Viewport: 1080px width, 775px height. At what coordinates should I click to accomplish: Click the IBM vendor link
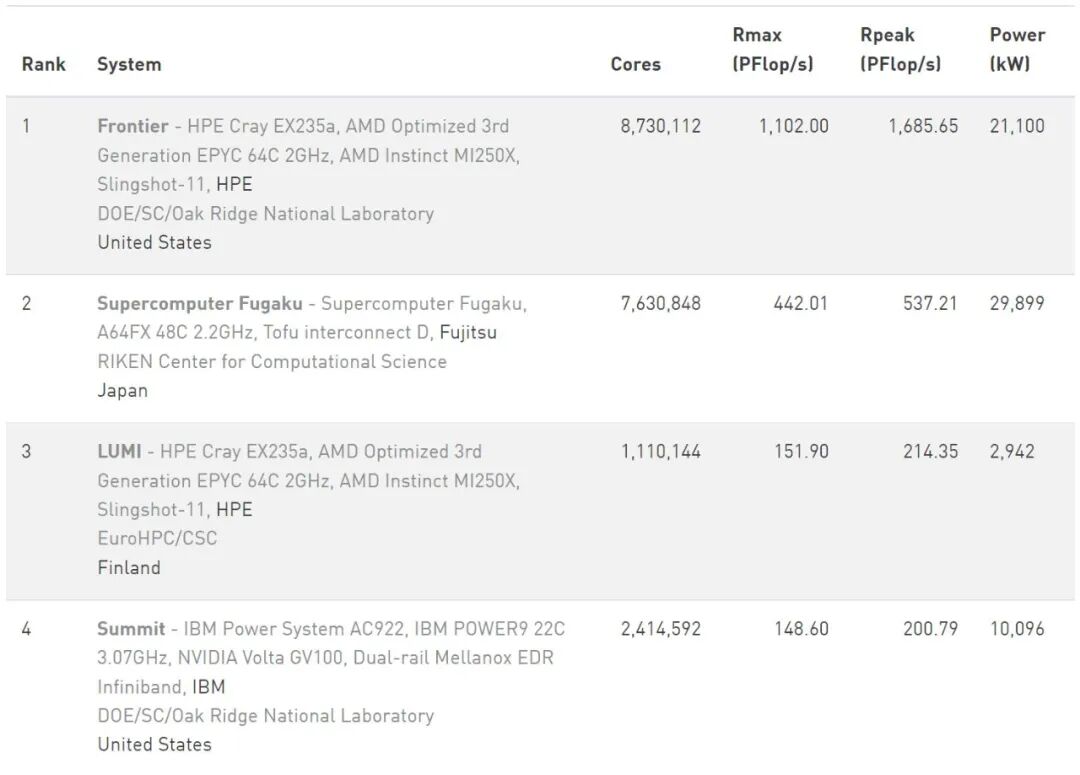[x=209, y=687]
